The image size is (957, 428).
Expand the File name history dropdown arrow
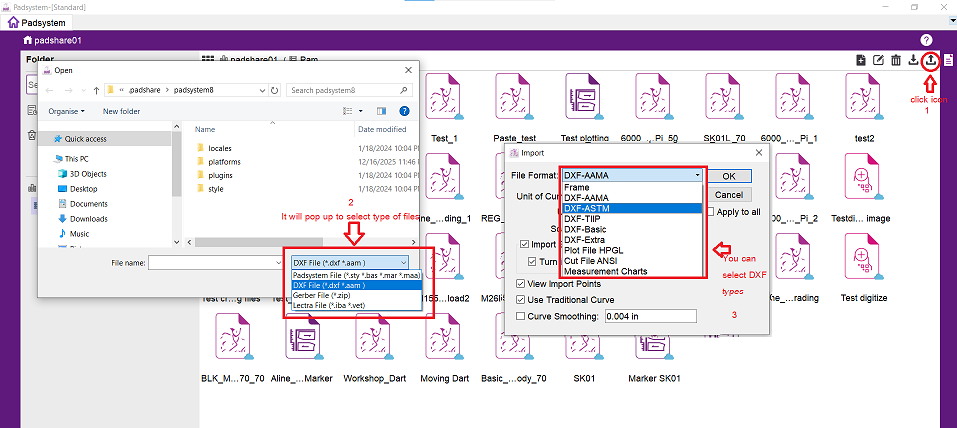(x=278, y=263)
